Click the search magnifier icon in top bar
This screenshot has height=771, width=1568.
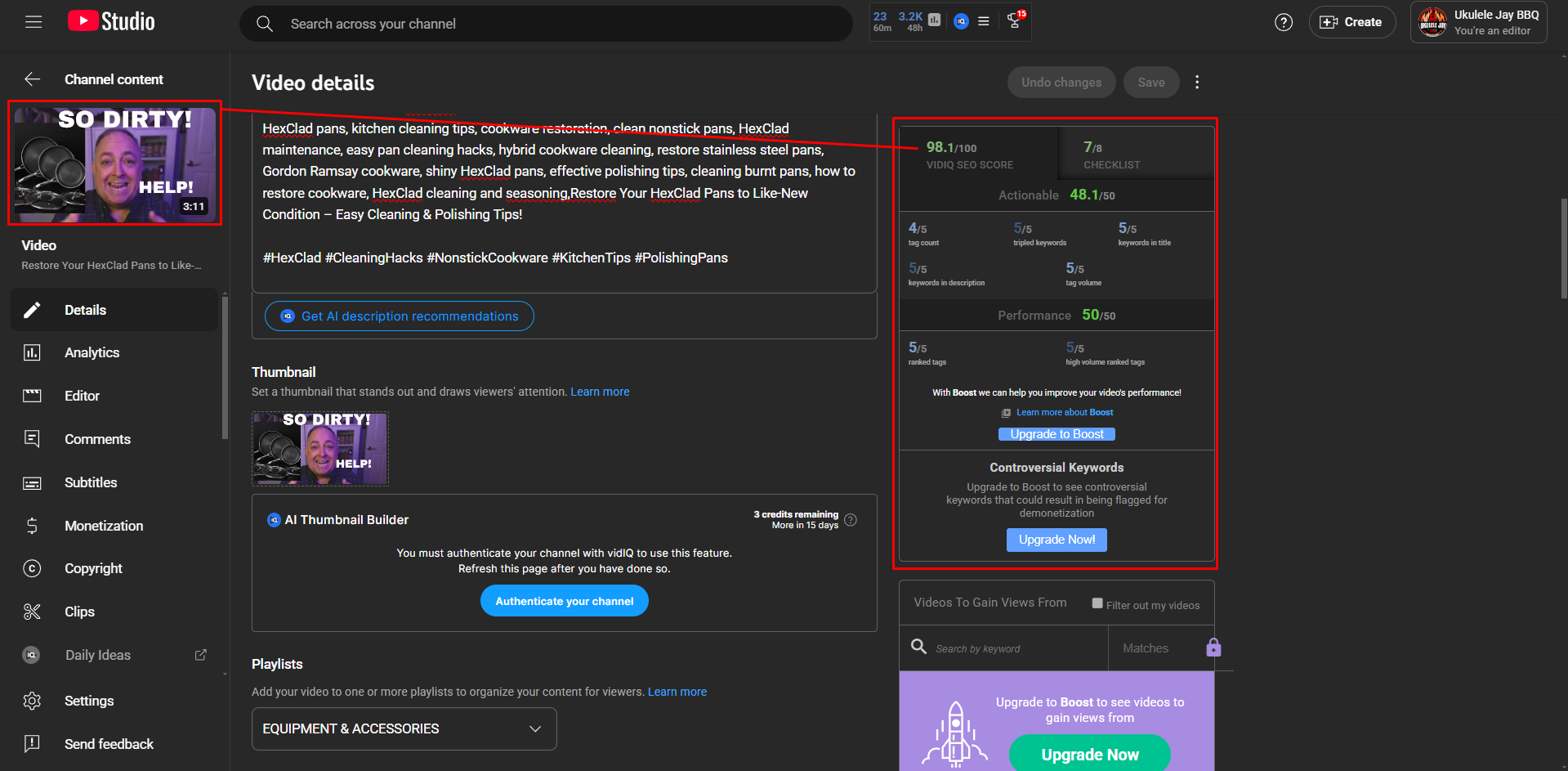coord(264,24)
